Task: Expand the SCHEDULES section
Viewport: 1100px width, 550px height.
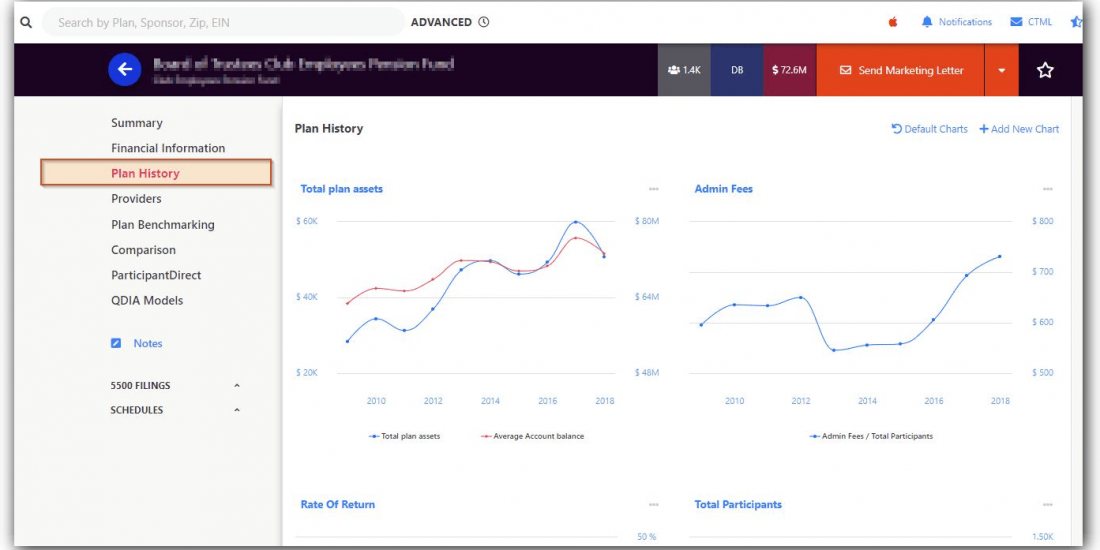Action: pyautogui.click(x=237, y=410)
